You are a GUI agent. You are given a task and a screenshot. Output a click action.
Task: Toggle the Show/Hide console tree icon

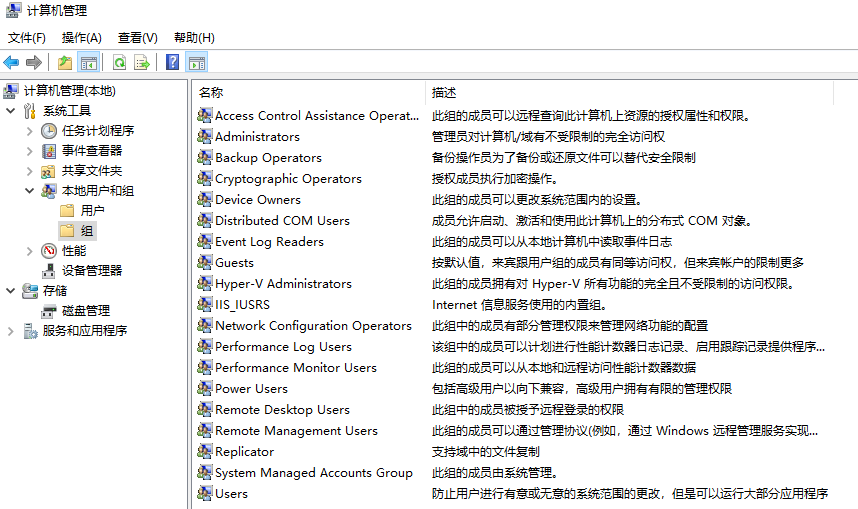(88, 62)
